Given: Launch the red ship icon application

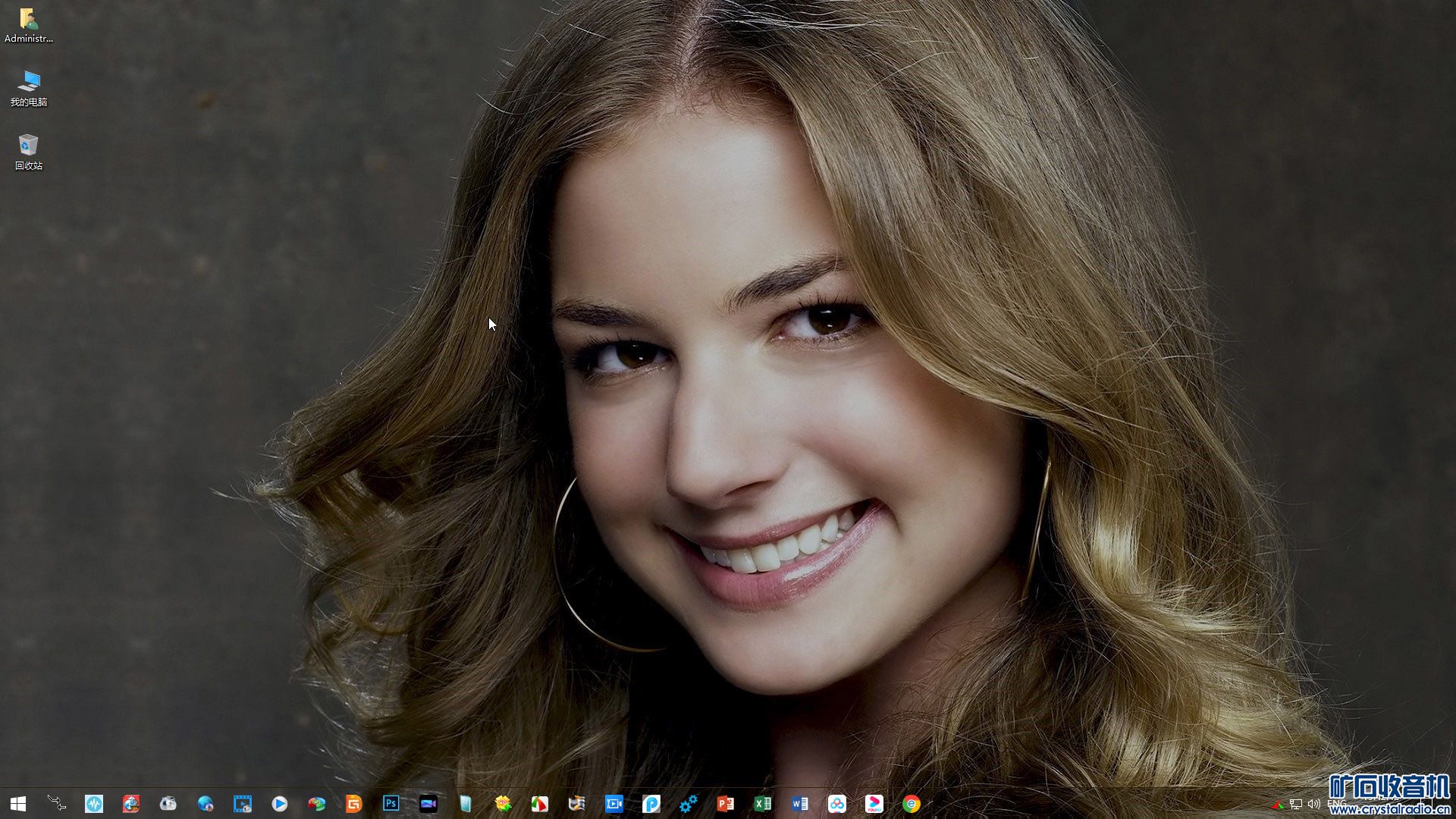Looking at the screenshot, I should (x=131, y=803).
